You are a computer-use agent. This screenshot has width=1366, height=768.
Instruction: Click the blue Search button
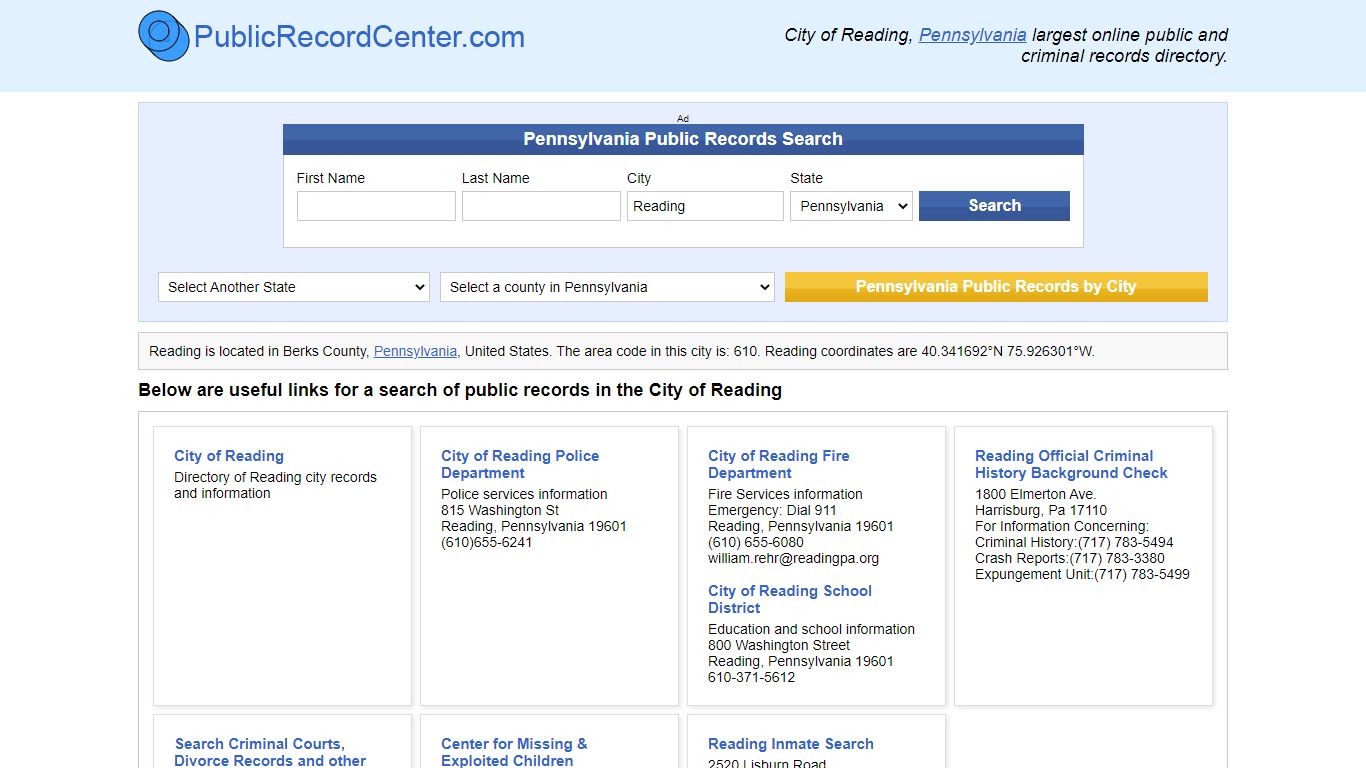tap(994, 206)
